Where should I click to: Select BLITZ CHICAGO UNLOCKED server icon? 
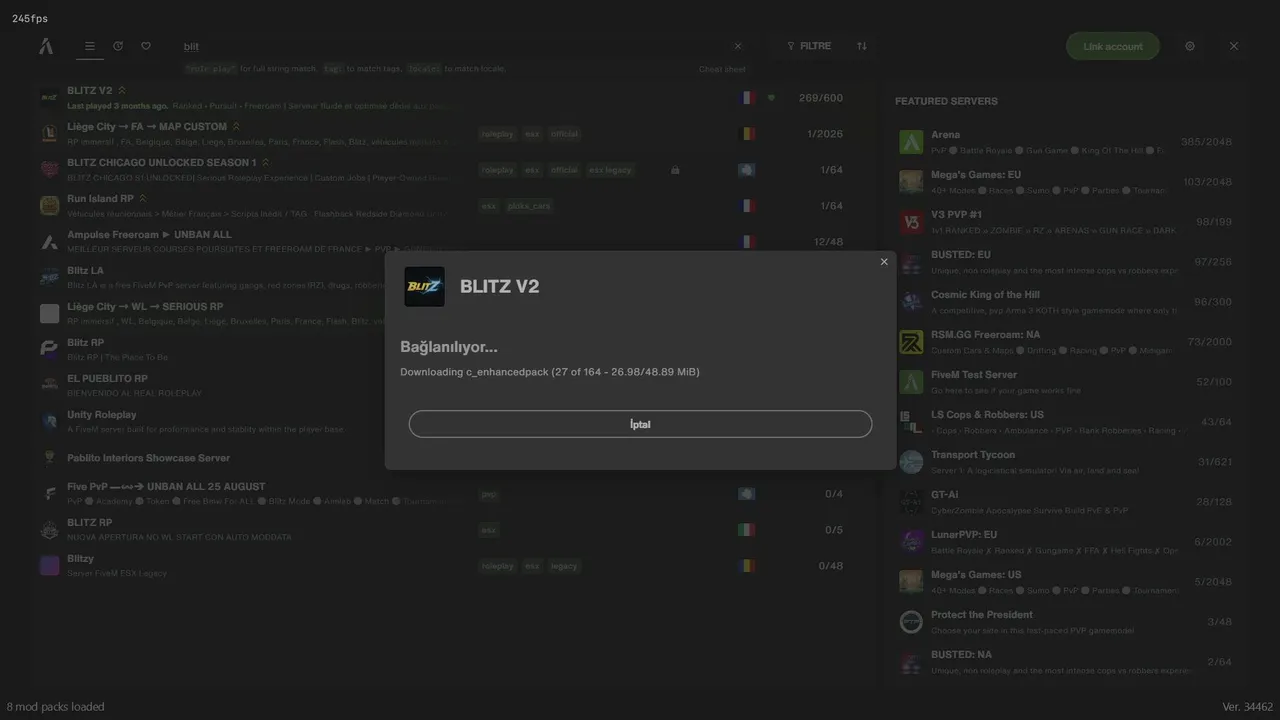[x=49, y=170]
